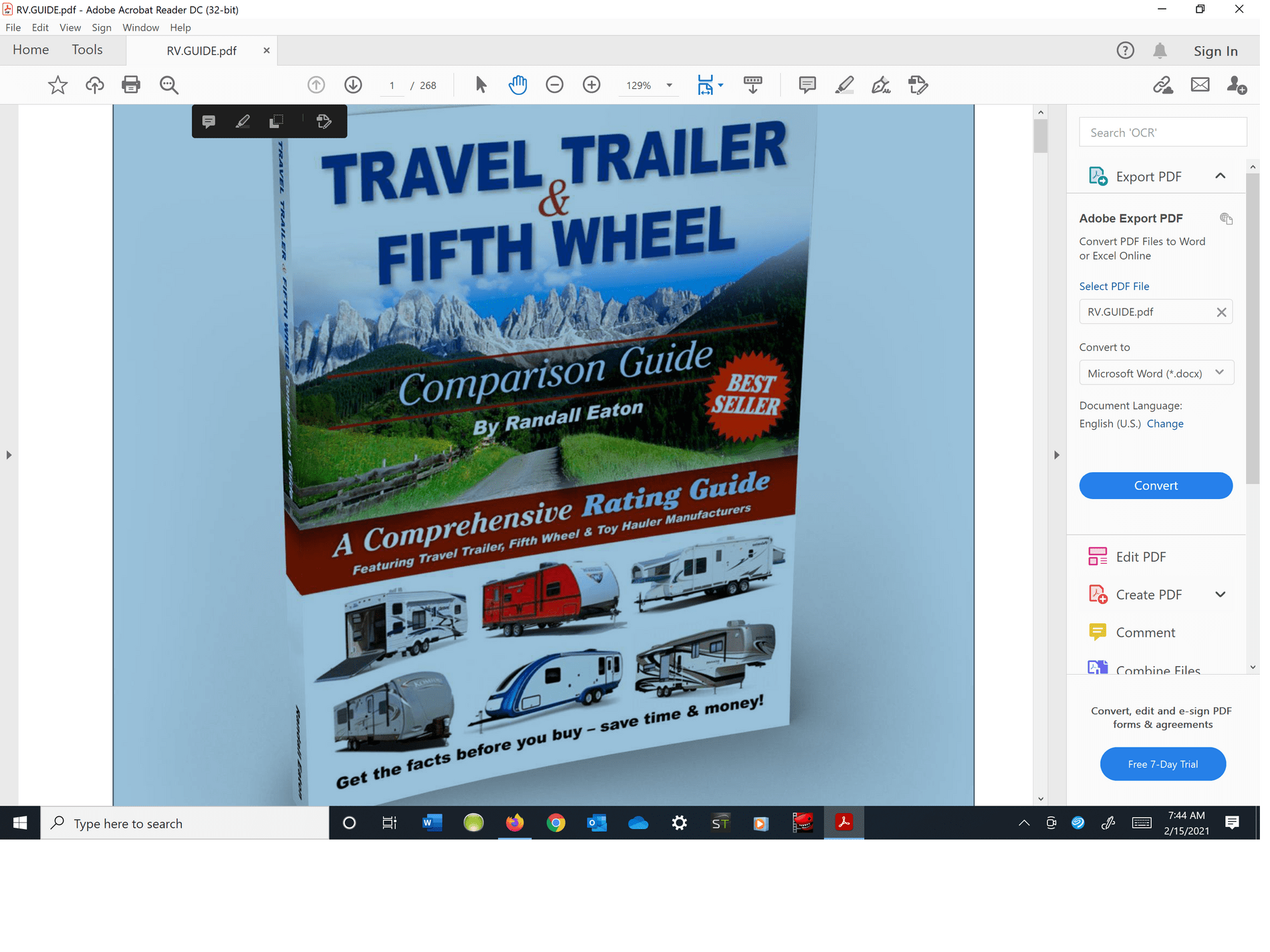Open the File menu
This screenshot has height=952, width=1270.
point(13,27)
